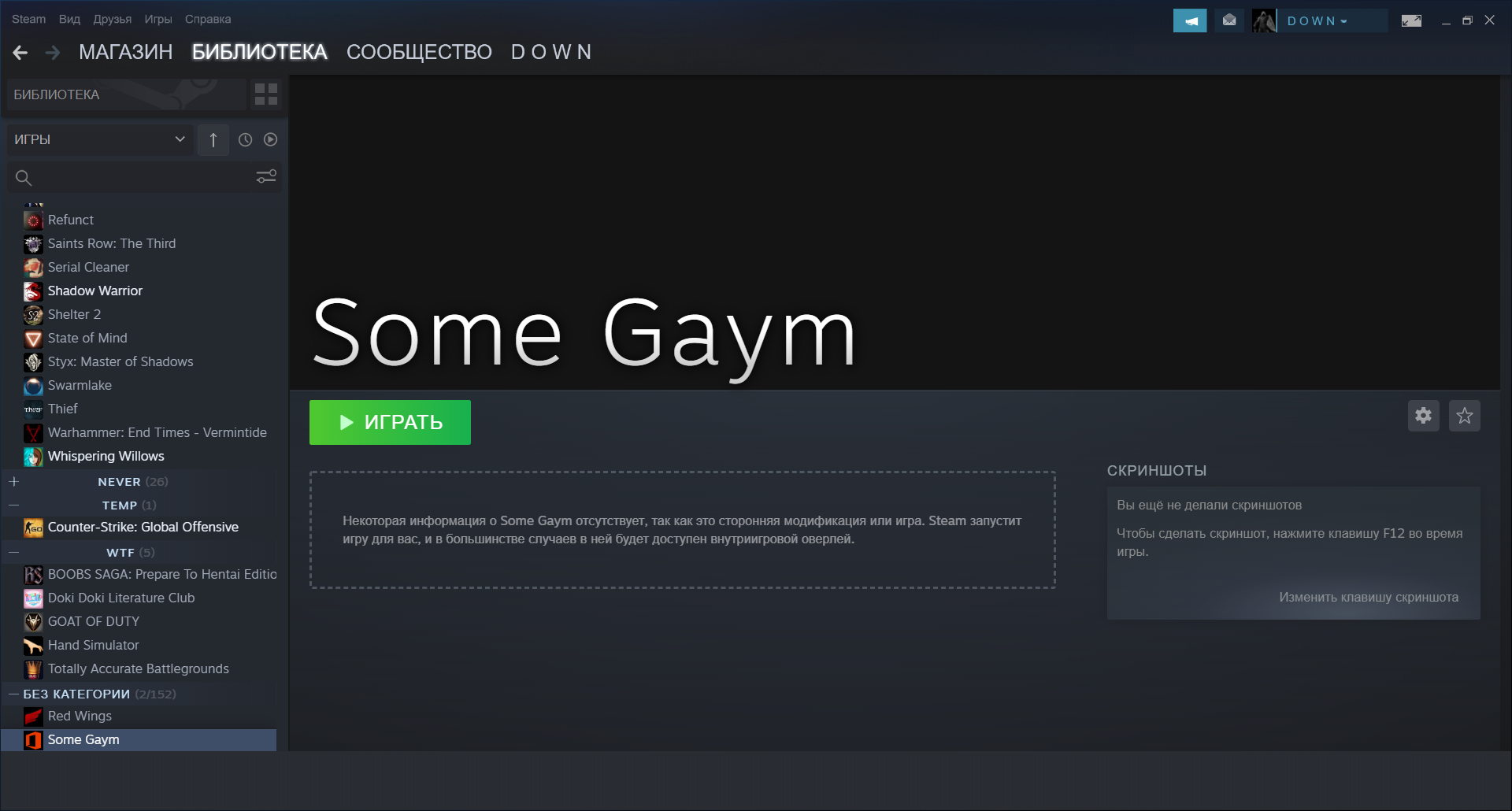Click the State of Mind icon
1512x811 pixels.
pos(33,339)
